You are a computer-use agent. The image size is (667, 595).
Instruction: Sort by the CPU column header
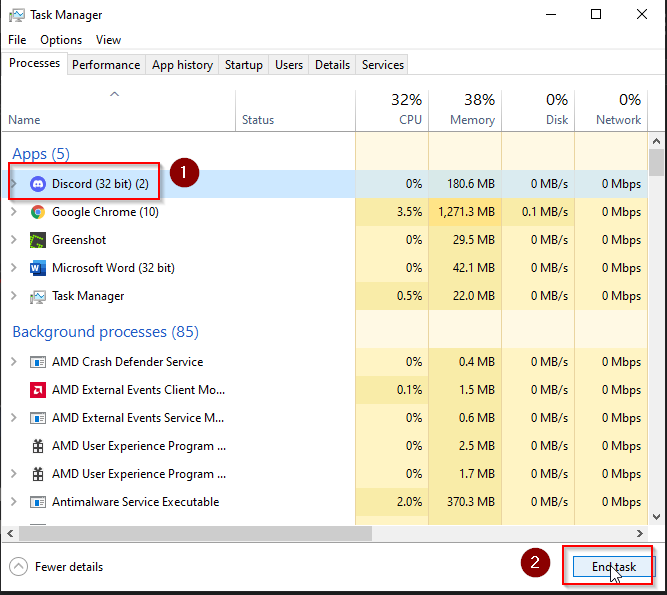pos(392,111)
